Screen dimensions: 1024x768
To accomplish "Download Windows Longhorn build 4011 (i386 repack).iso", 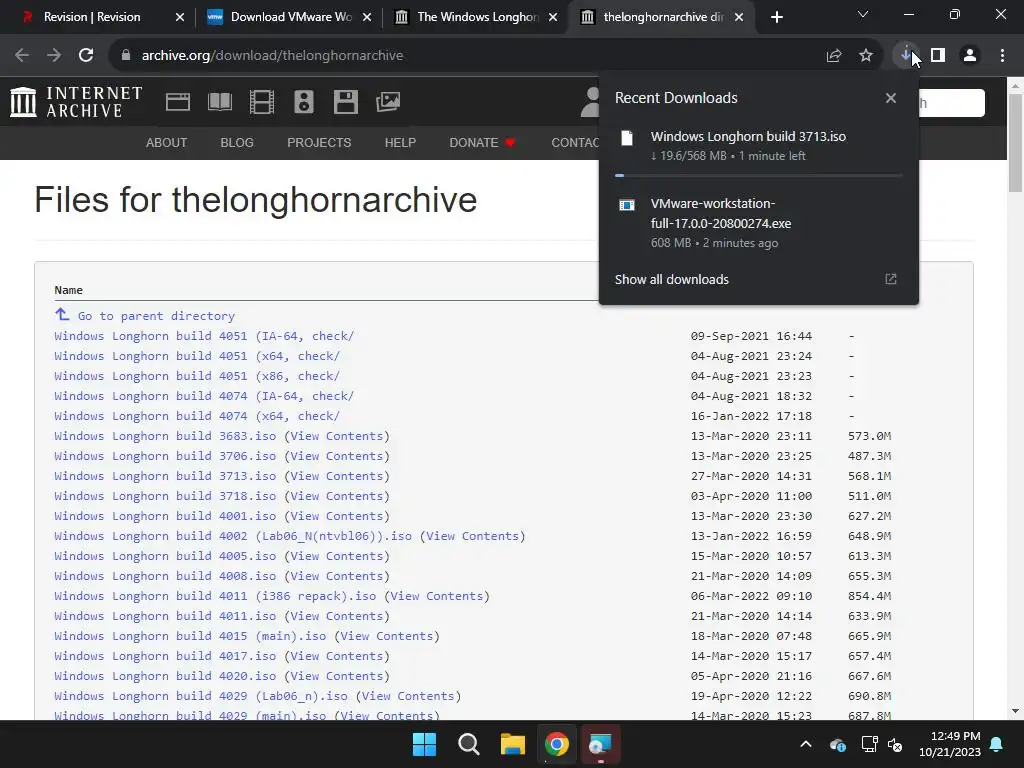I will (215, 596).
